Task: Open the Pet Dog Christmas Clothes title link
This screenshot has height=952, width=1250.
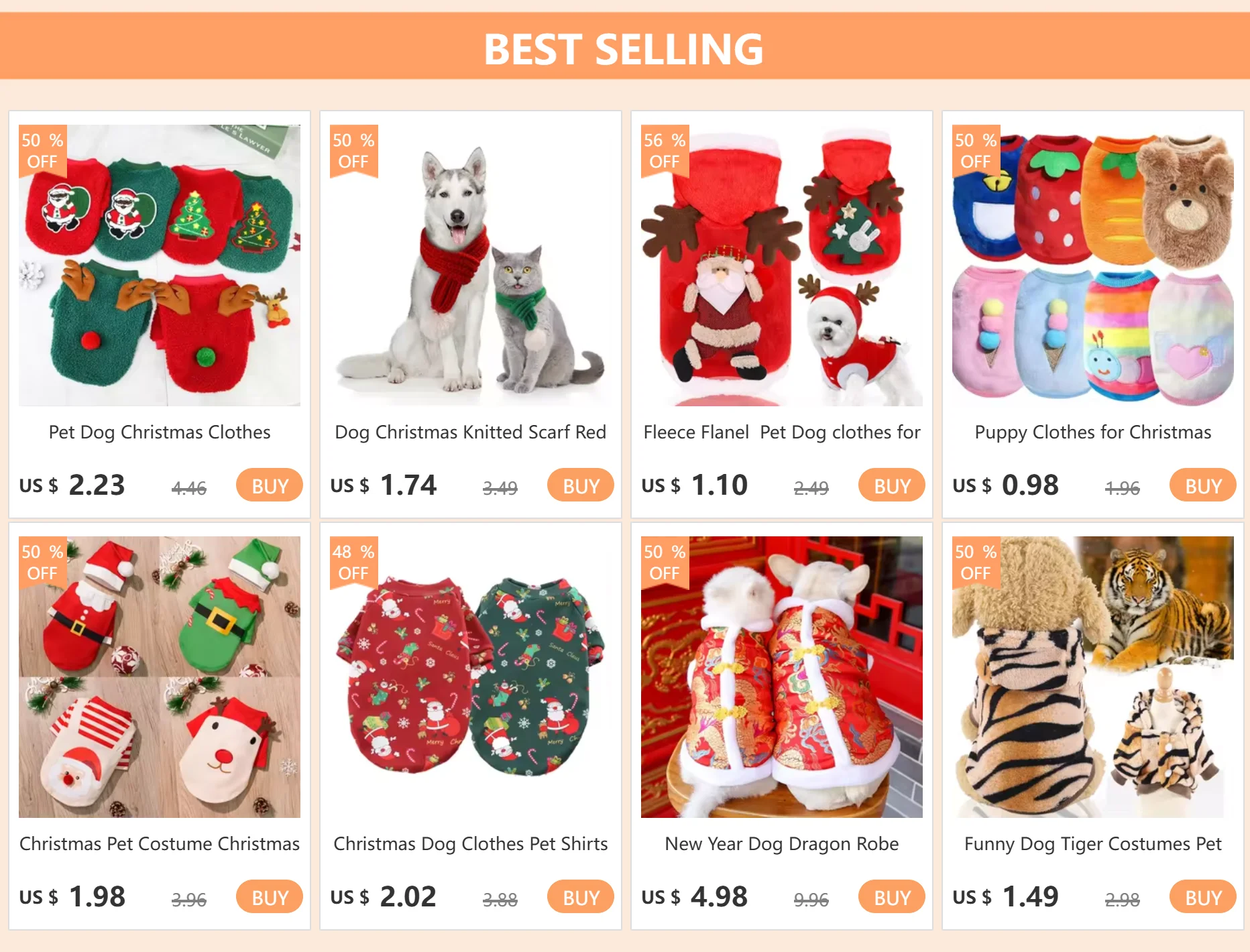Action: point(160,432)
